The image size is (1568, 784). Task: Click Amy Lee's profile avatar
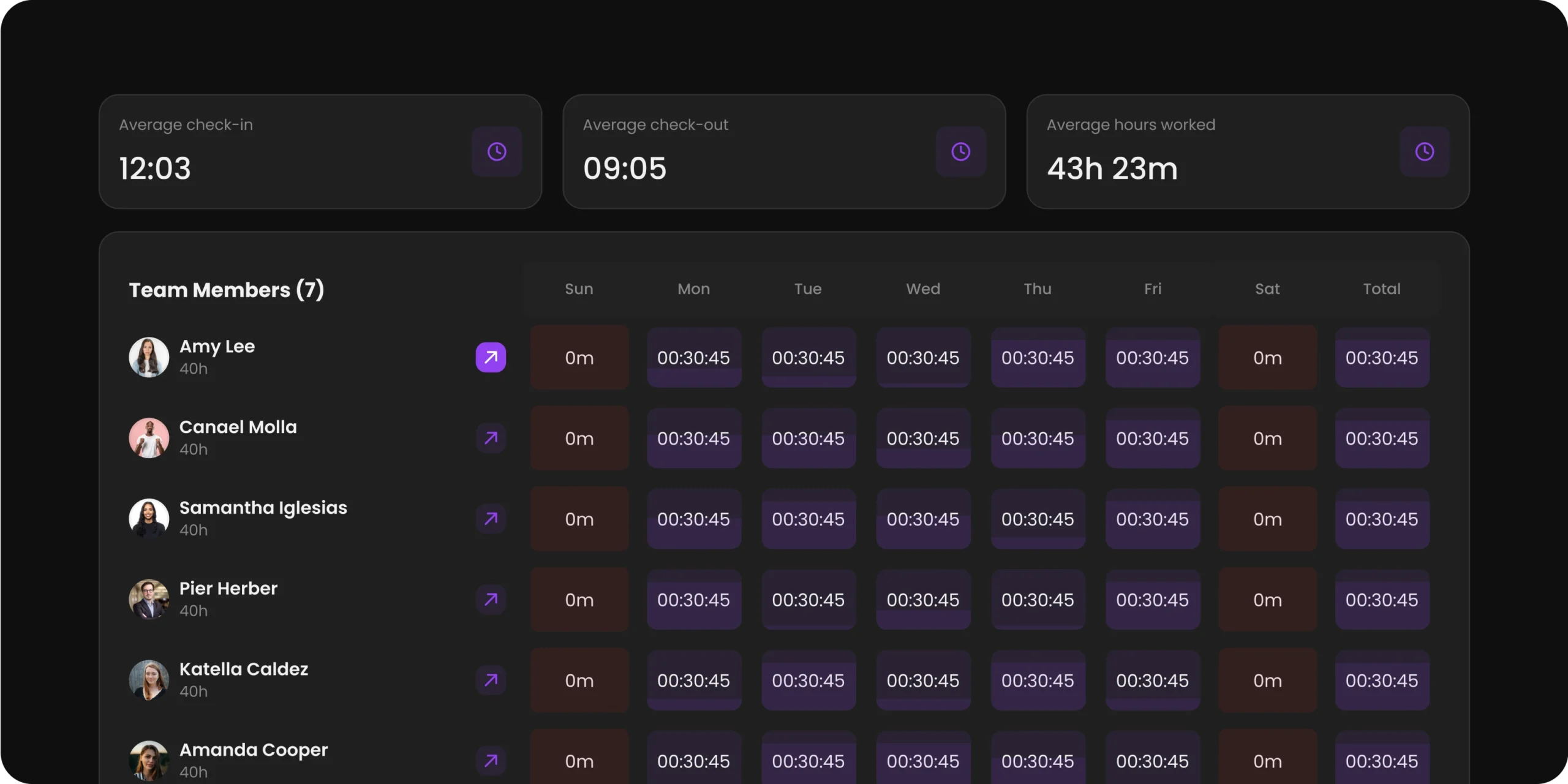tap(149, 357)
